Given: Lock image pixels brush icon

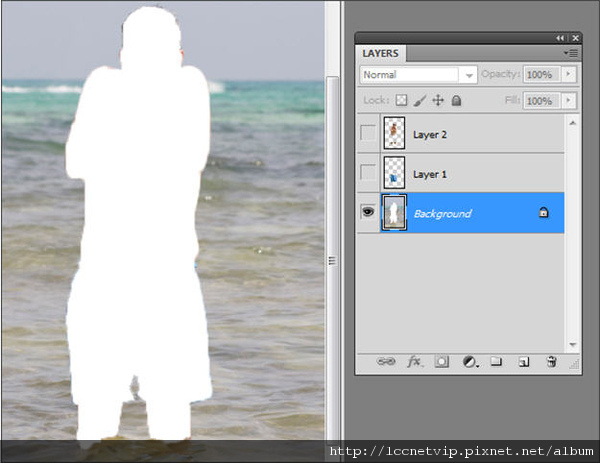Looking at the screenshot, I should 420,101.
